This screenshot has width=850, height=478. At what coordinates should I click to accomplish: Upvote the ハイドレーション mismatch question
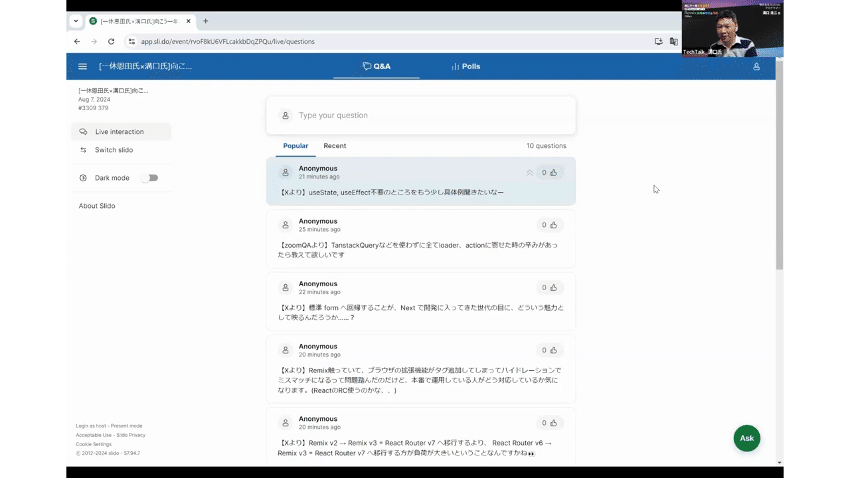coord(550,350)
